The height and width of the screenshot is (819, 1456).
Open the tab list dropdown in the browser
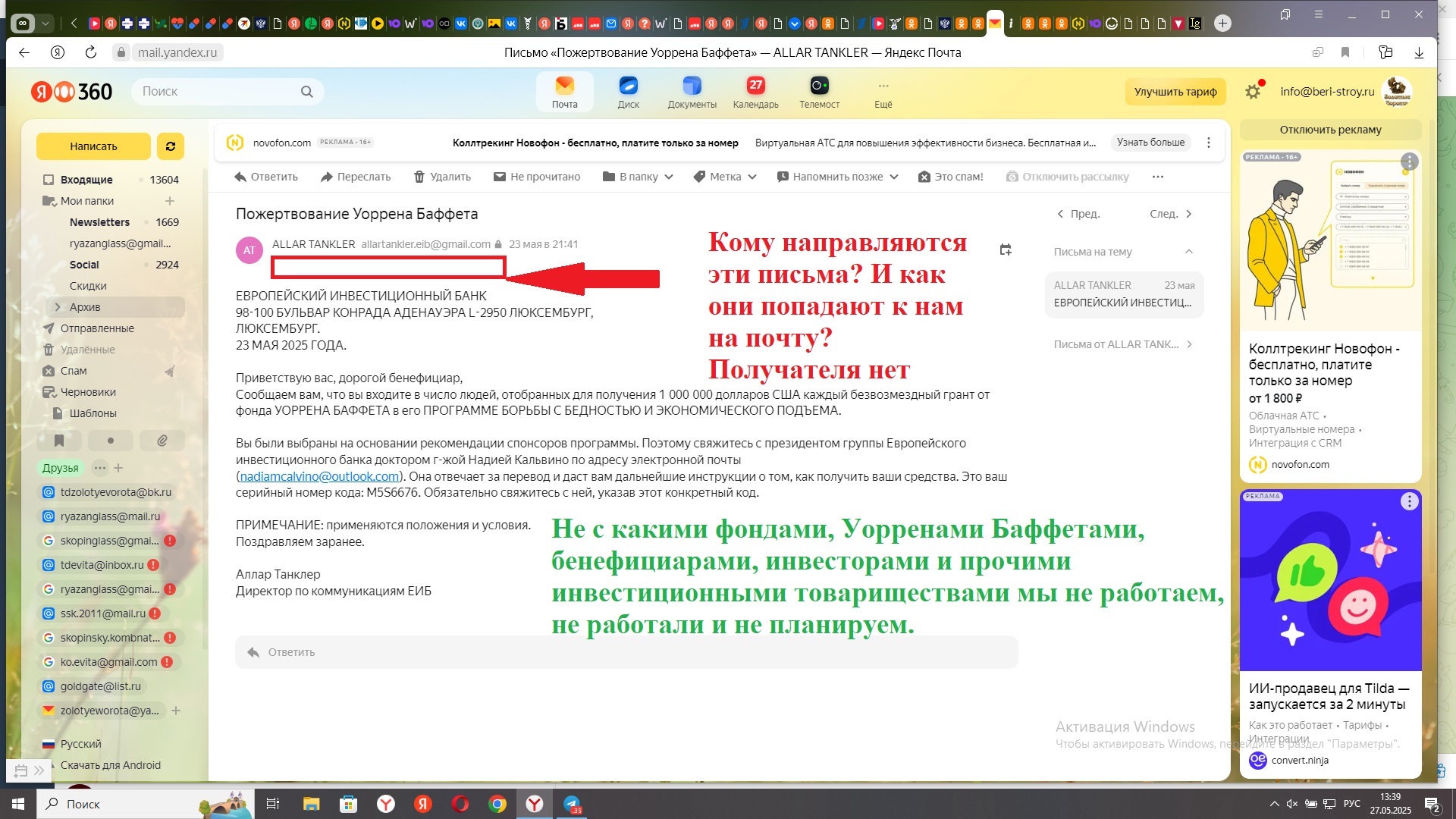pos(45,24)
